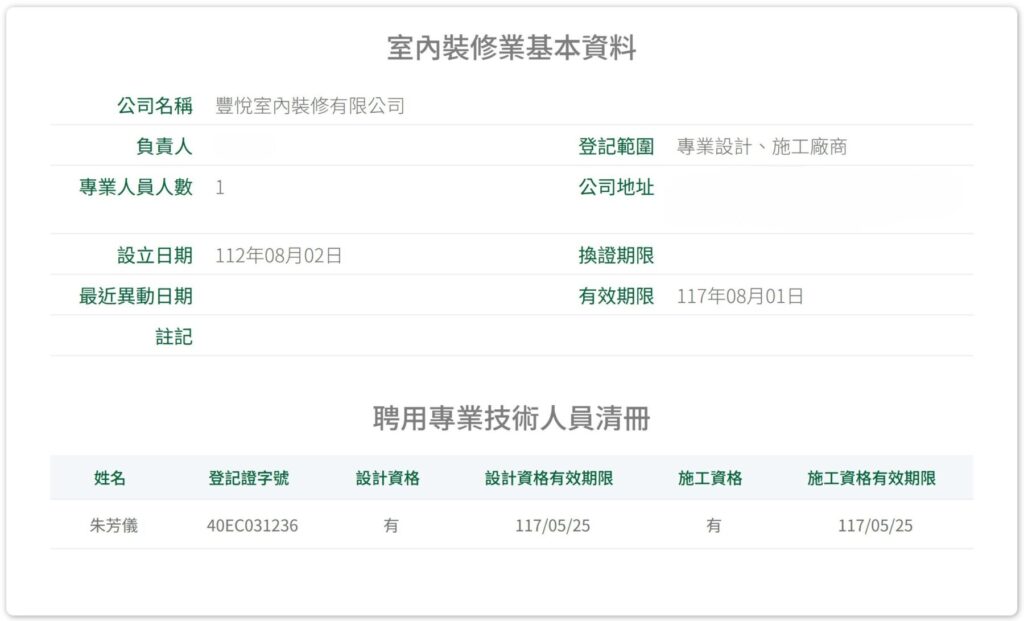Viewport: 1024px width, 621px height.
Task: Click the 換證期限 label
Action: 616,255
